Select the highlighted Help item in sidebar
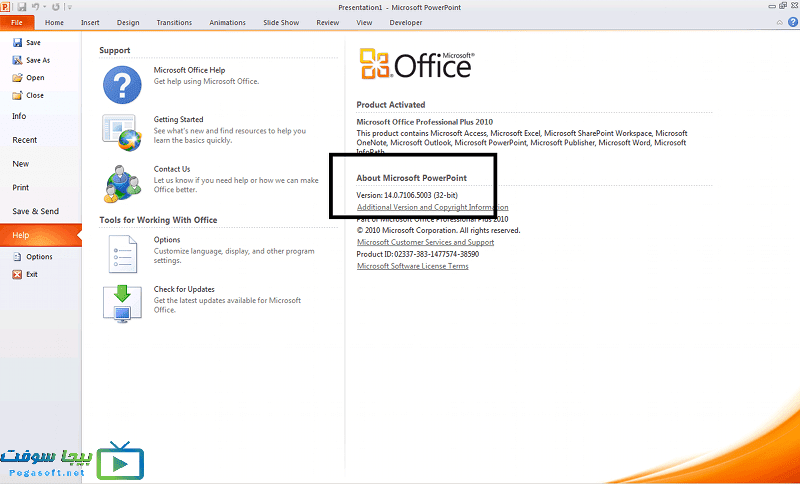Viewport: 800px width, 484px height. click(x=40, y=235)
